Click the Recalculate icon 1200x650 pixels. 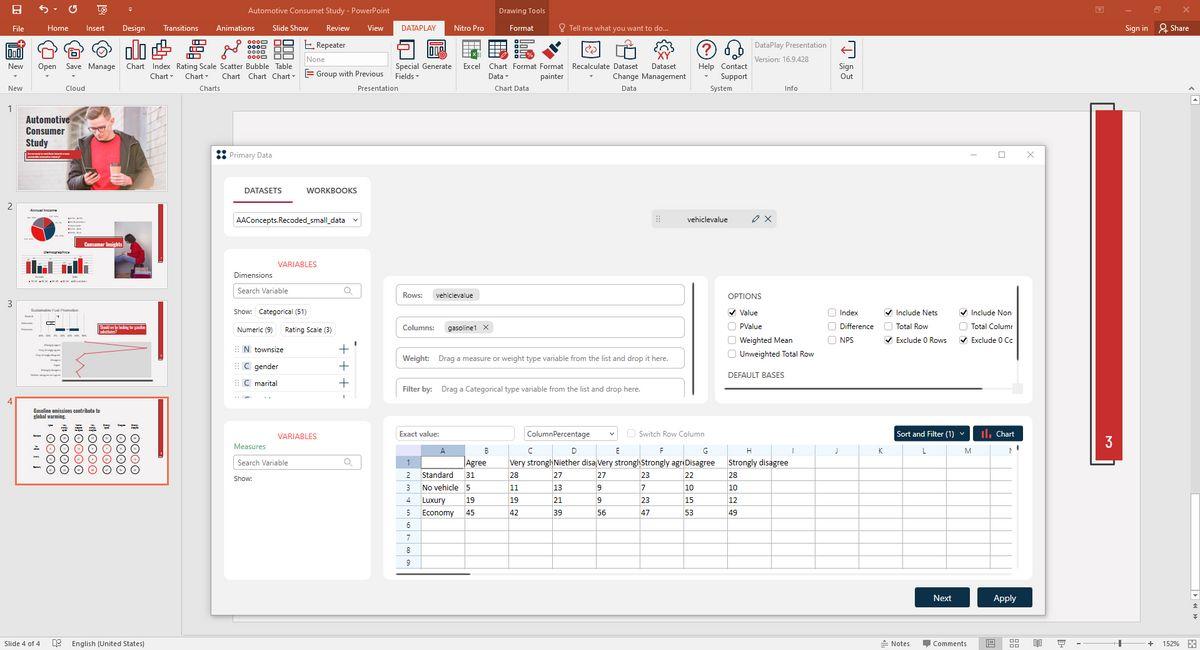tap(590, 52)
